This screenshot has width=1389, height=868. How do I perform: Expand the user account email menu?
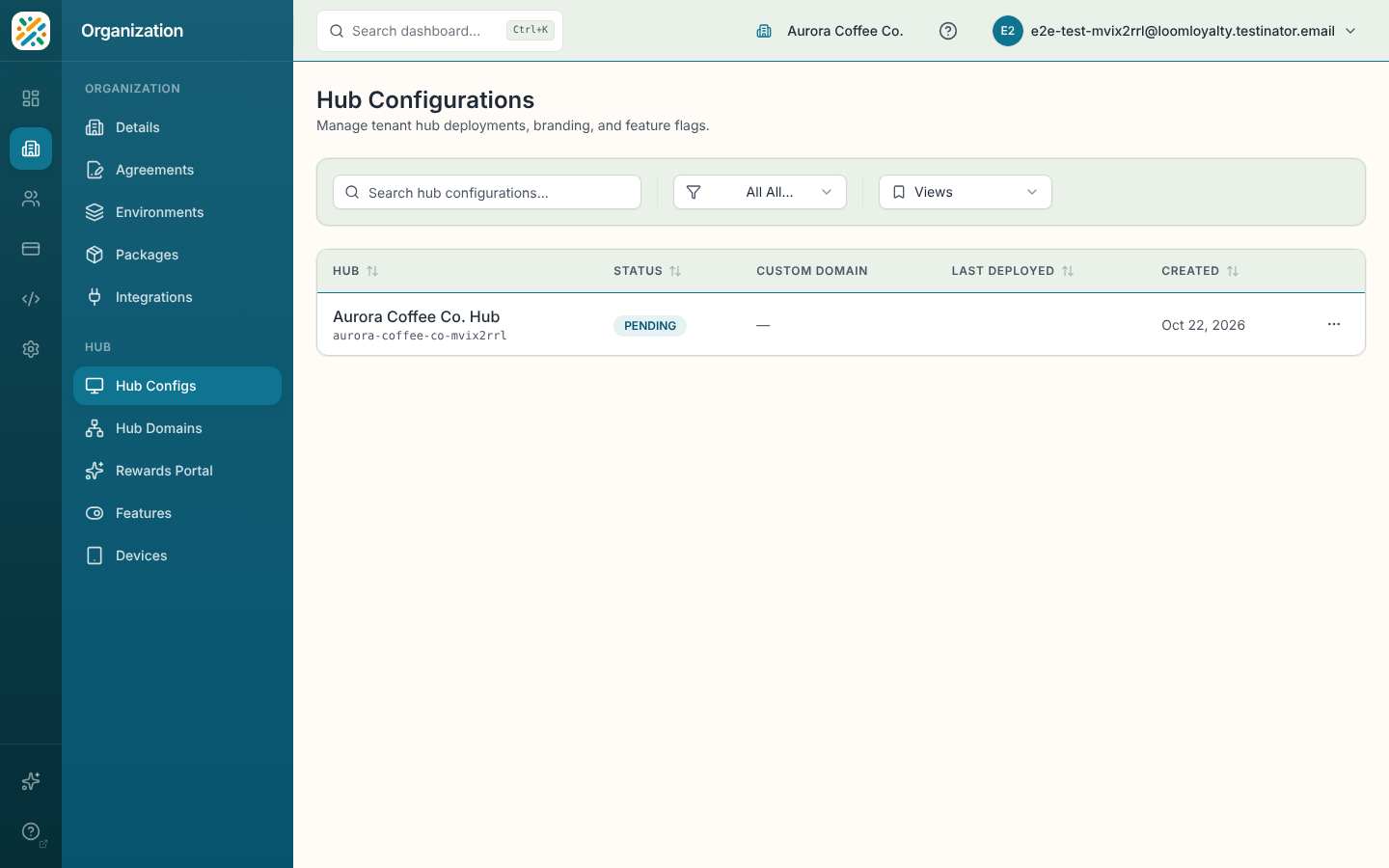coord(1175,31)
